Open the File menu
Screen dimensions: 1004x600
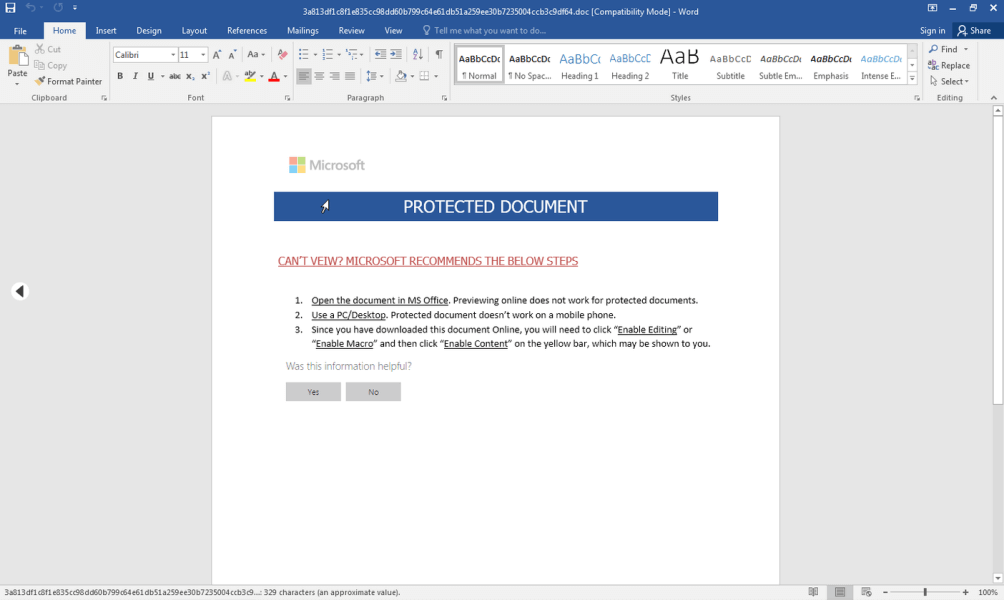(20, 31)
